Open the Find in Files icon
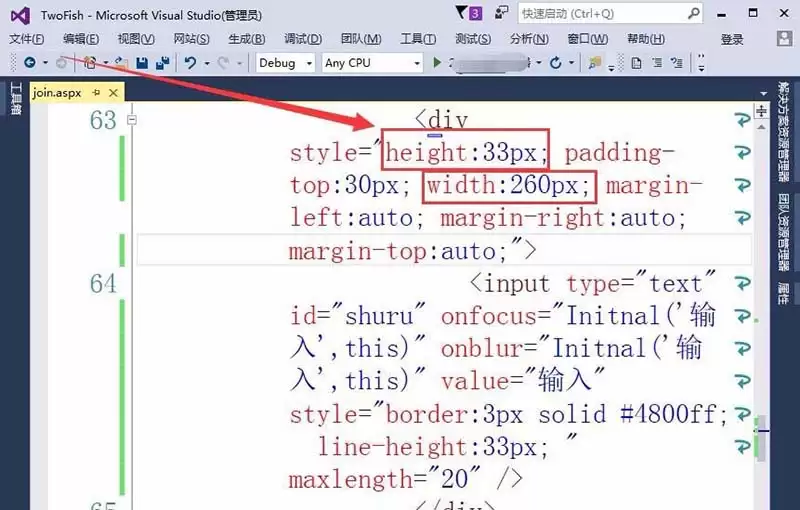This screenshot has height=510, width=800. click(594, 63)
